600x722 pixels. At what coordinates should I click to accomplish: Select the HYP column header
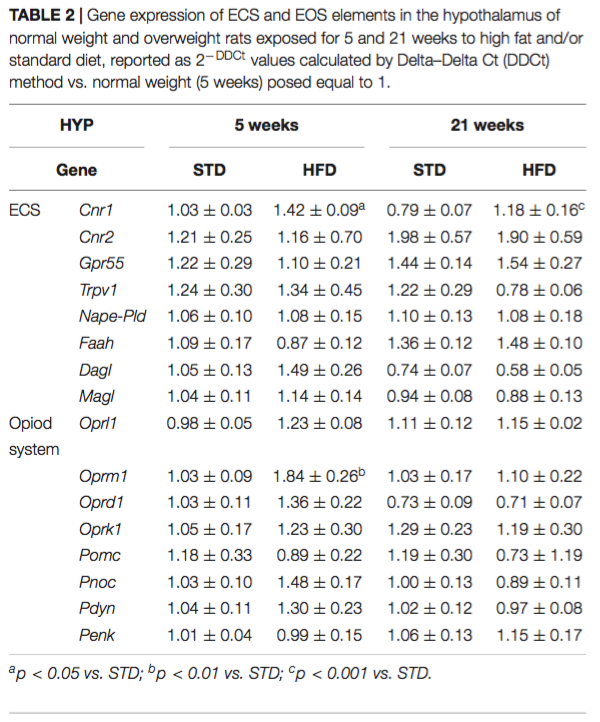(x=76, y=125)
